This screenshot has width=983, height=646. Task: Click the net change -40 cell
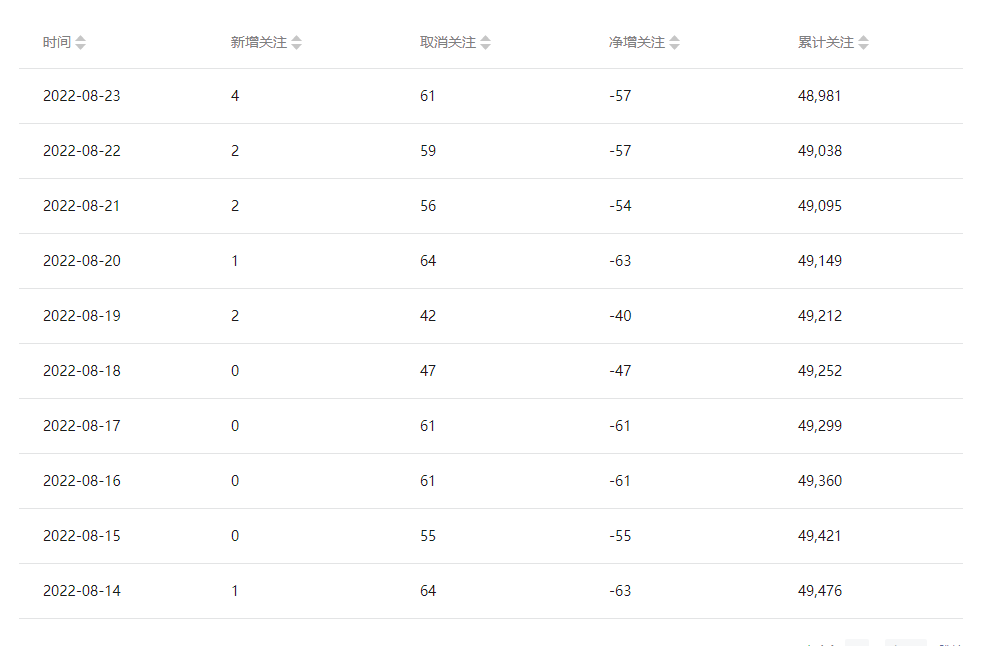coord(620,316)
